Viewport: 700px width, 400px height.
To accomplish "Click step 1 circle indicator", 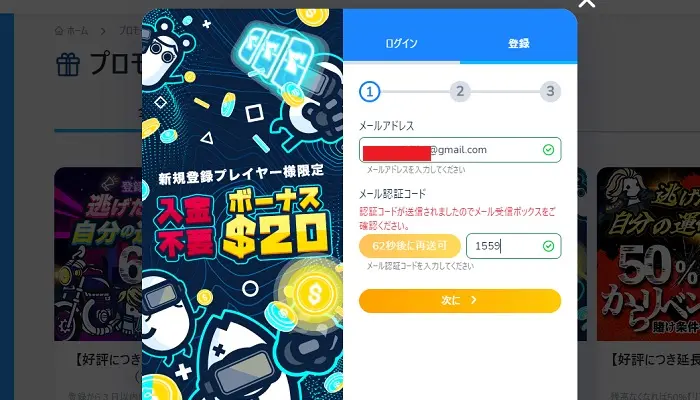I will pyautogui.click(x=370, y=92).
